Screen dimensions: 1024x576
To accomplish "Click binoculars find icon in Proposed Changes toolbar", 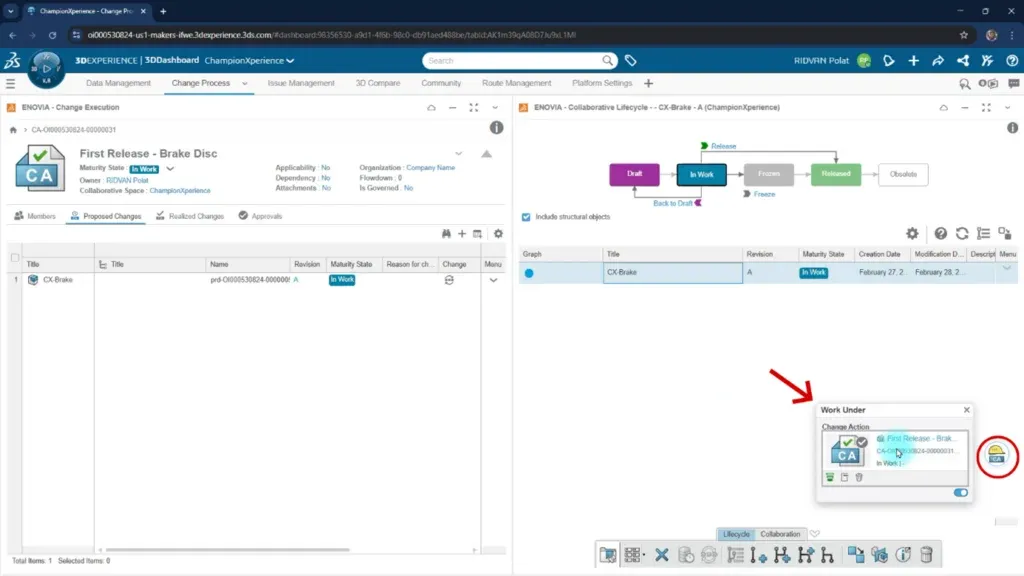I will 446,234.
